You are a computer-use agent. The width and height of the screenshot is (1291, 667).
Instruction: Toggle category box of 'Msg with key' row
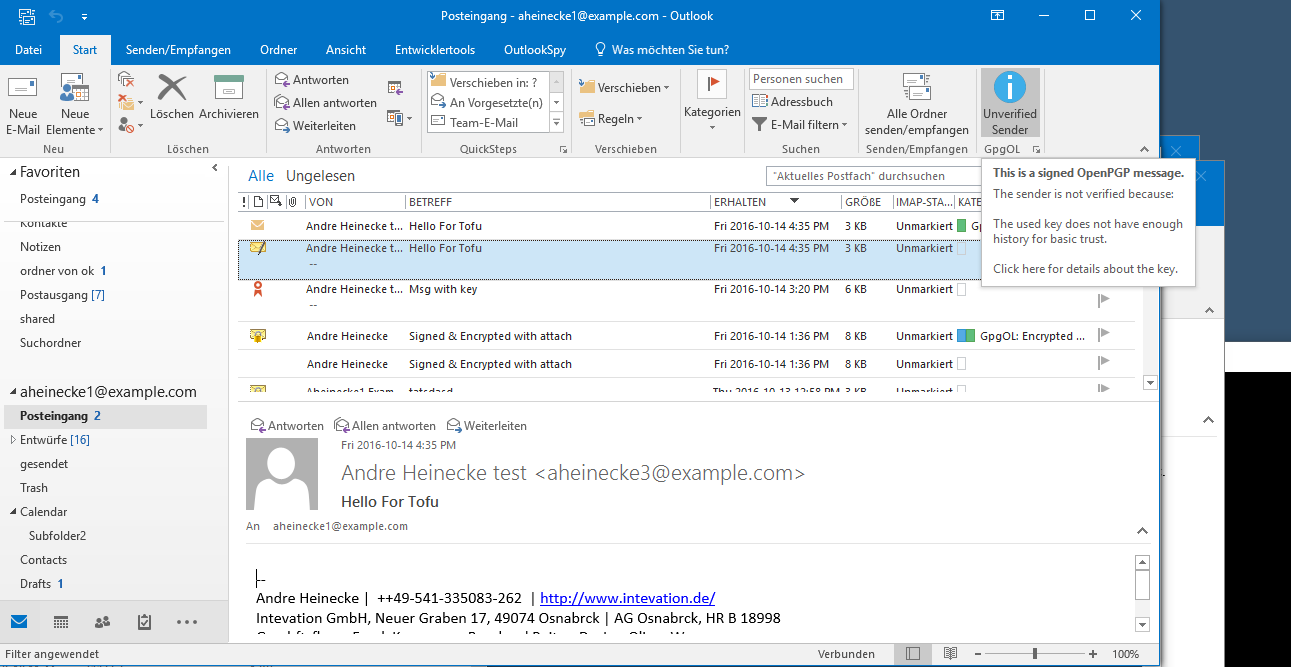962,290
